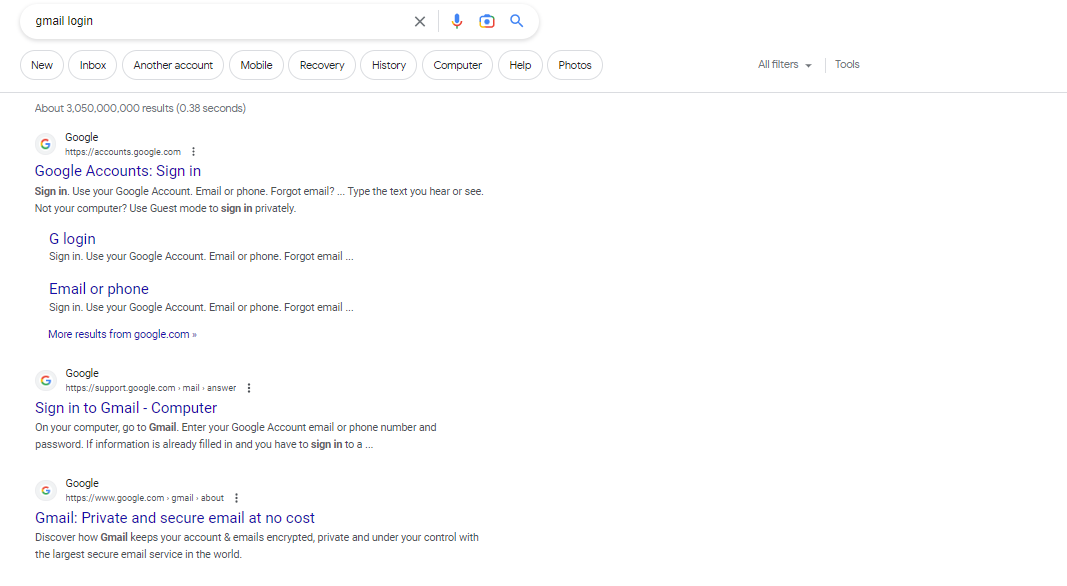Open the Tools options

click(847, 65)
